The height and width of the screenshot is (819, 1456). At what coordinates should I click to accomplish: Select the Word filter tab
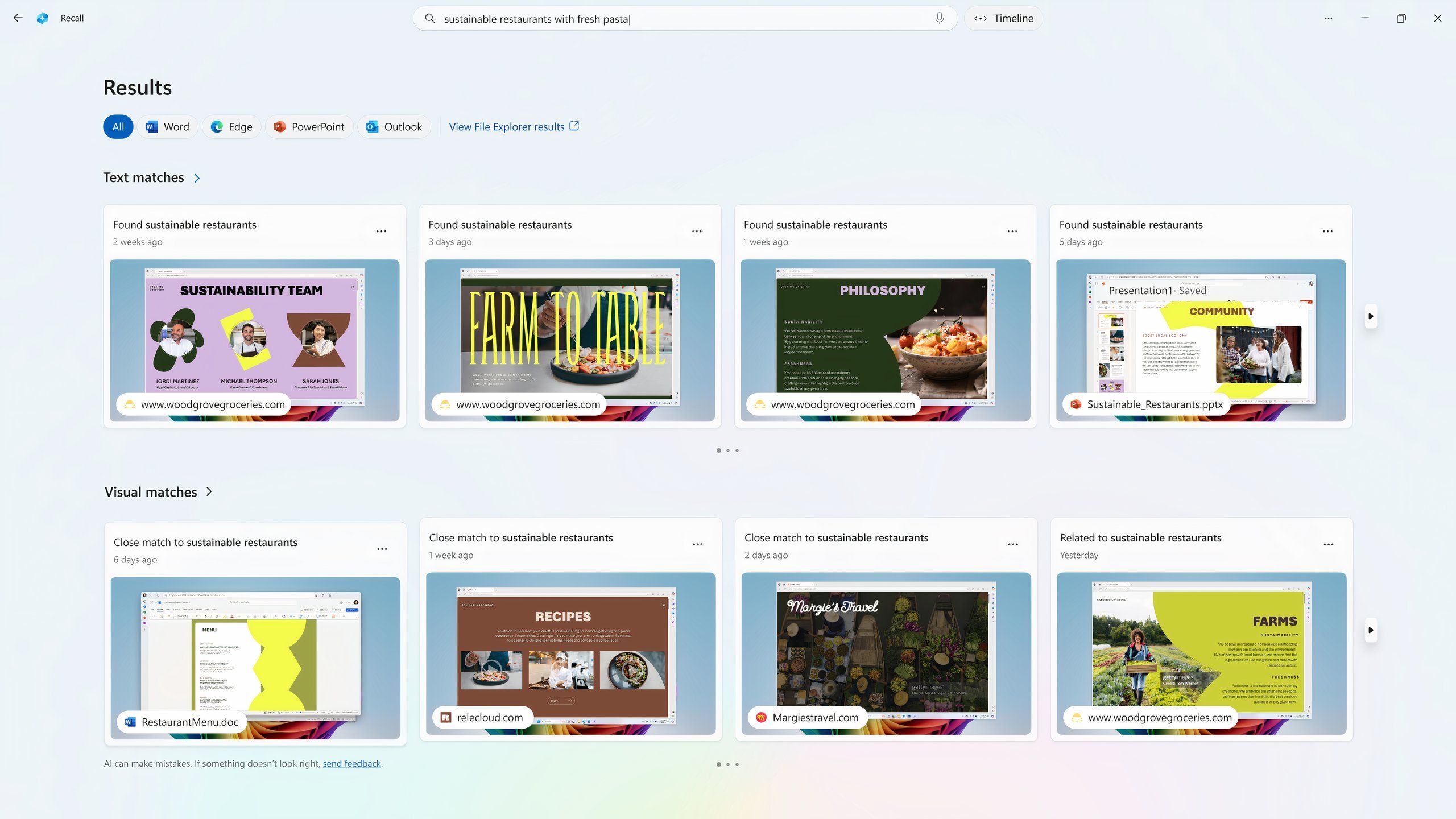coord(167,127)
